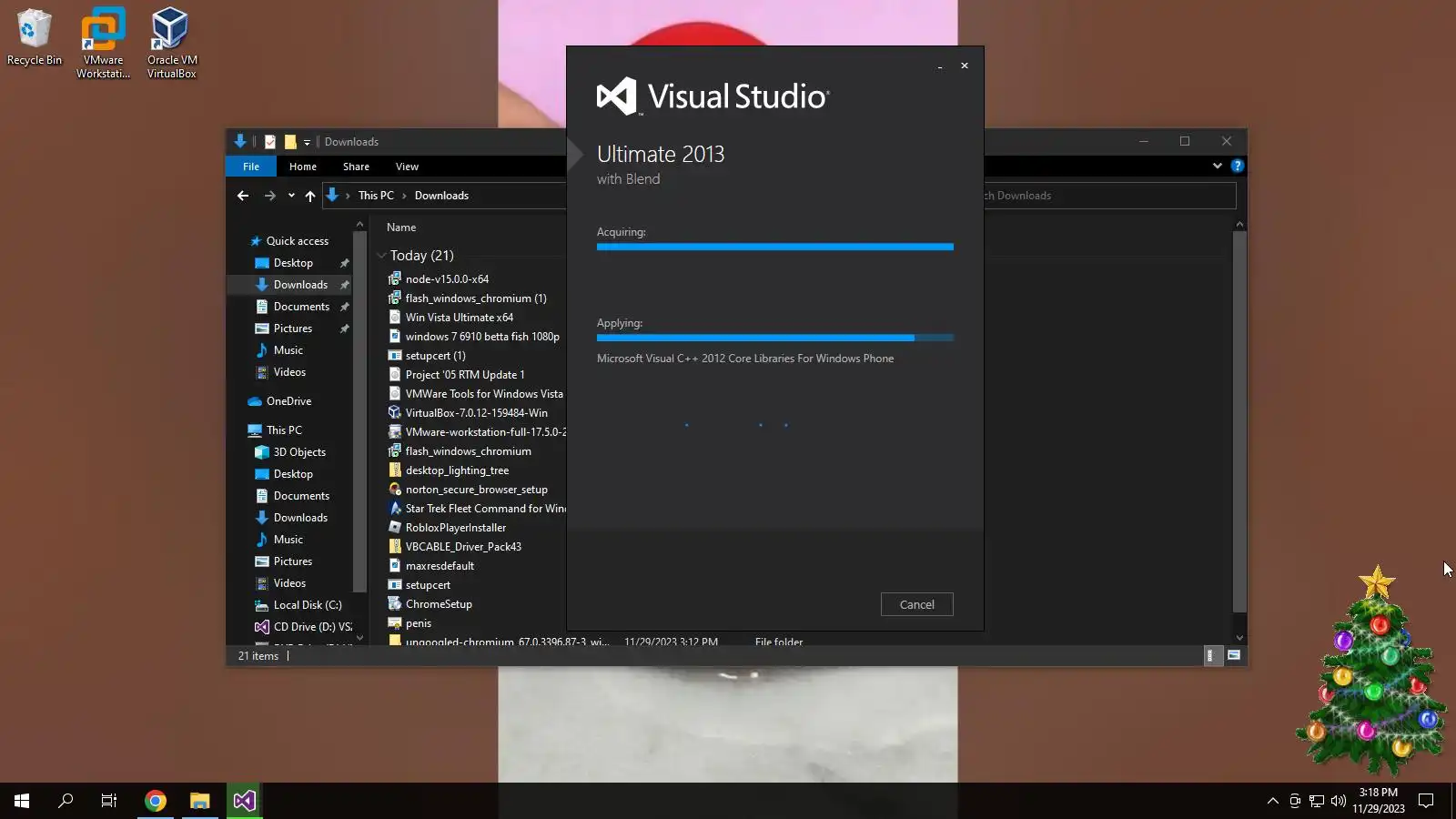Click in the Search Downloads box
This screenshot has height=819, width=1456.
(x=1109, y=196)
